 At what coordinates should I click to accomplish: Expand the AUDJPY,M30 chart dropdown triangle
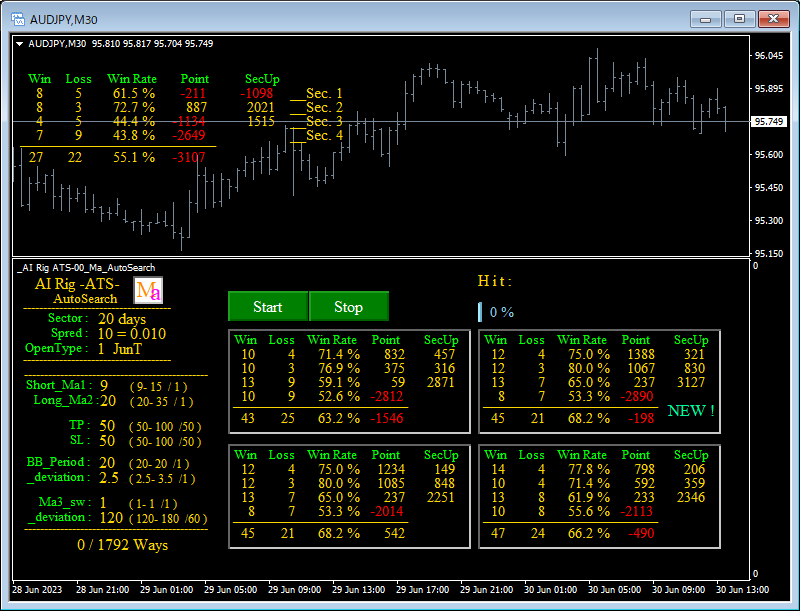point(19,44)
